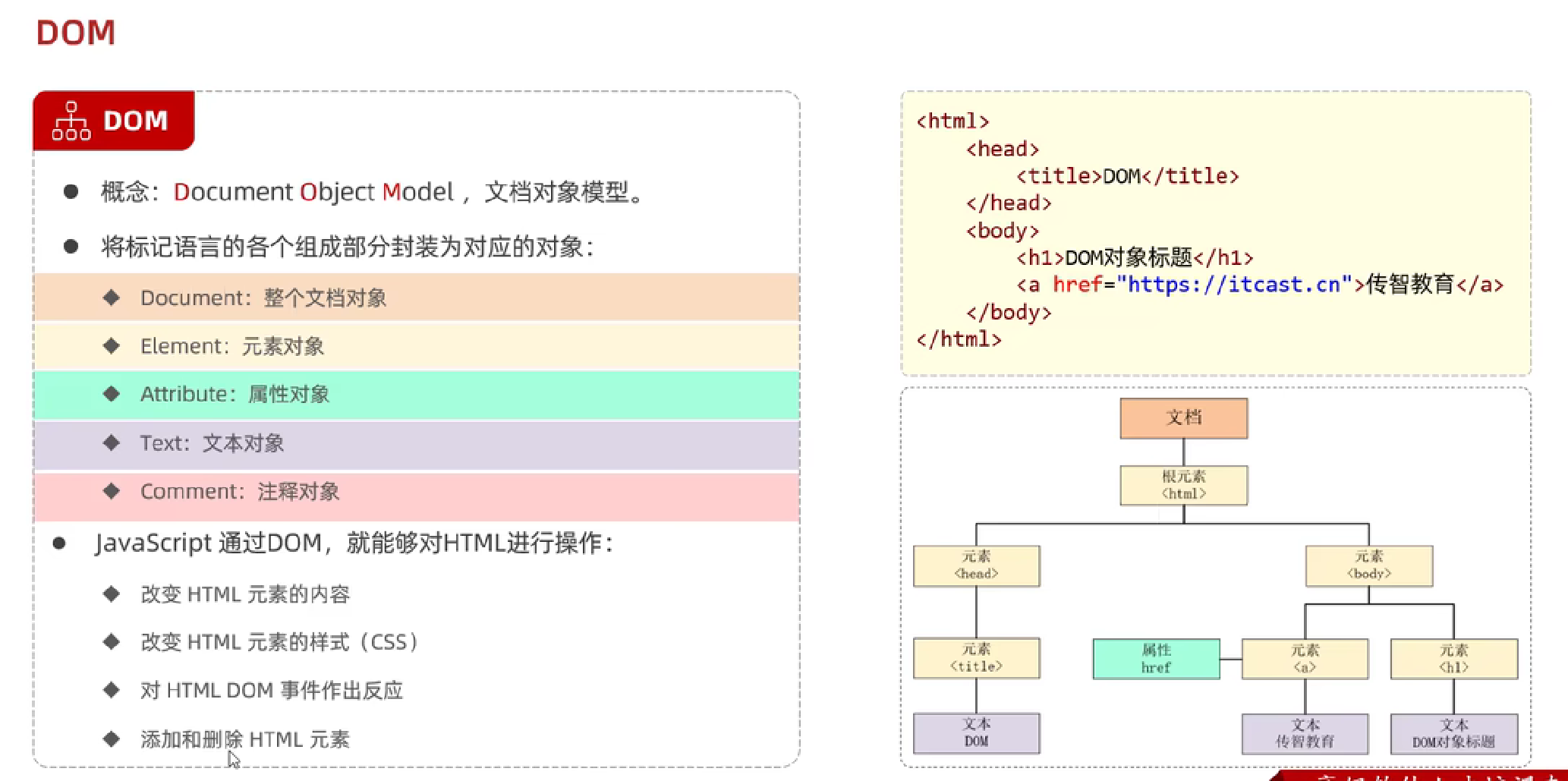This screenshot has width=1568, height=781.
Task: Click the diamond bullet before Comment row
Action: [112, 491]
